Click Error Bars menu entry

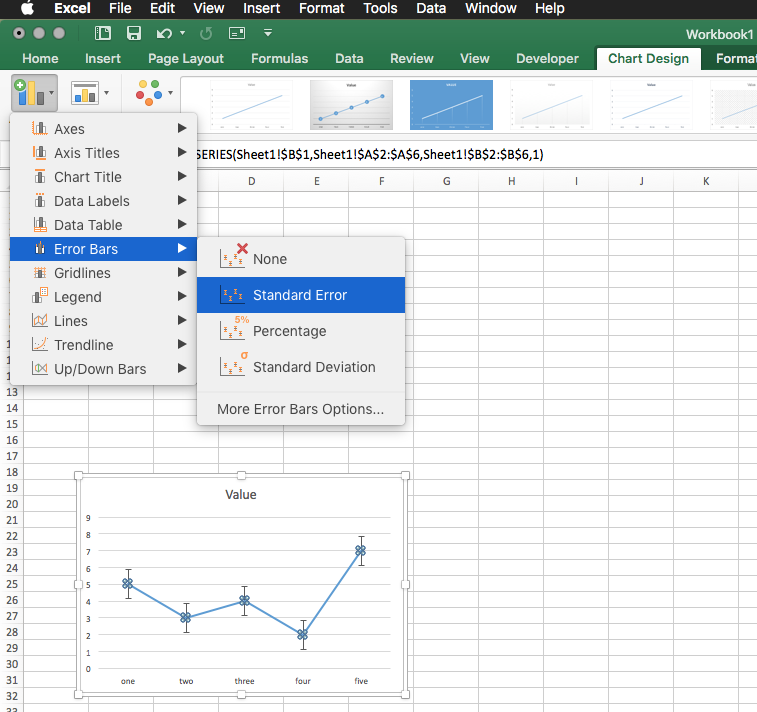point(103,249)
